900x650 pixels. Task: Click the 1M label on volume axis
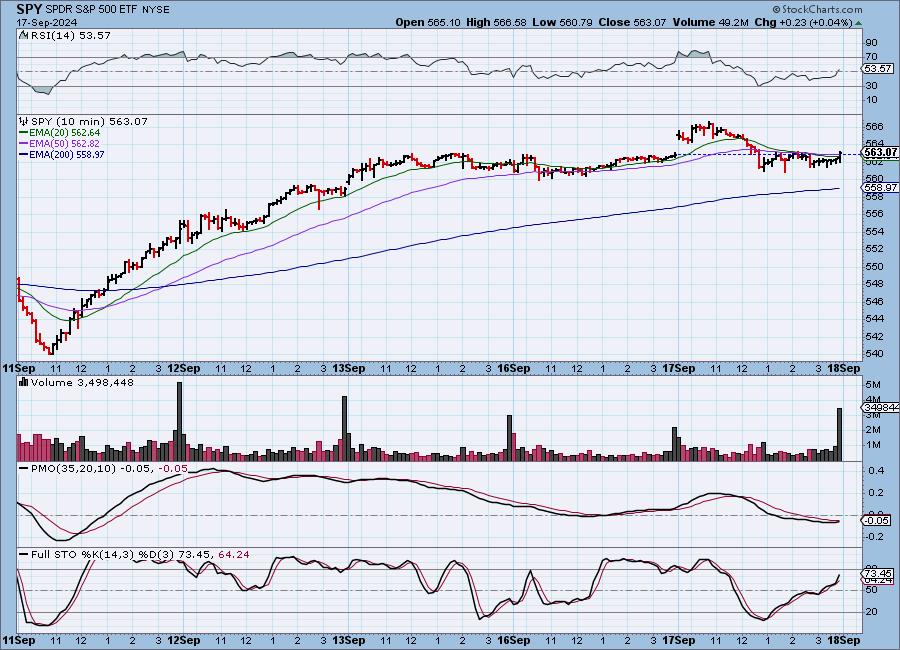(x=873, y=444)
